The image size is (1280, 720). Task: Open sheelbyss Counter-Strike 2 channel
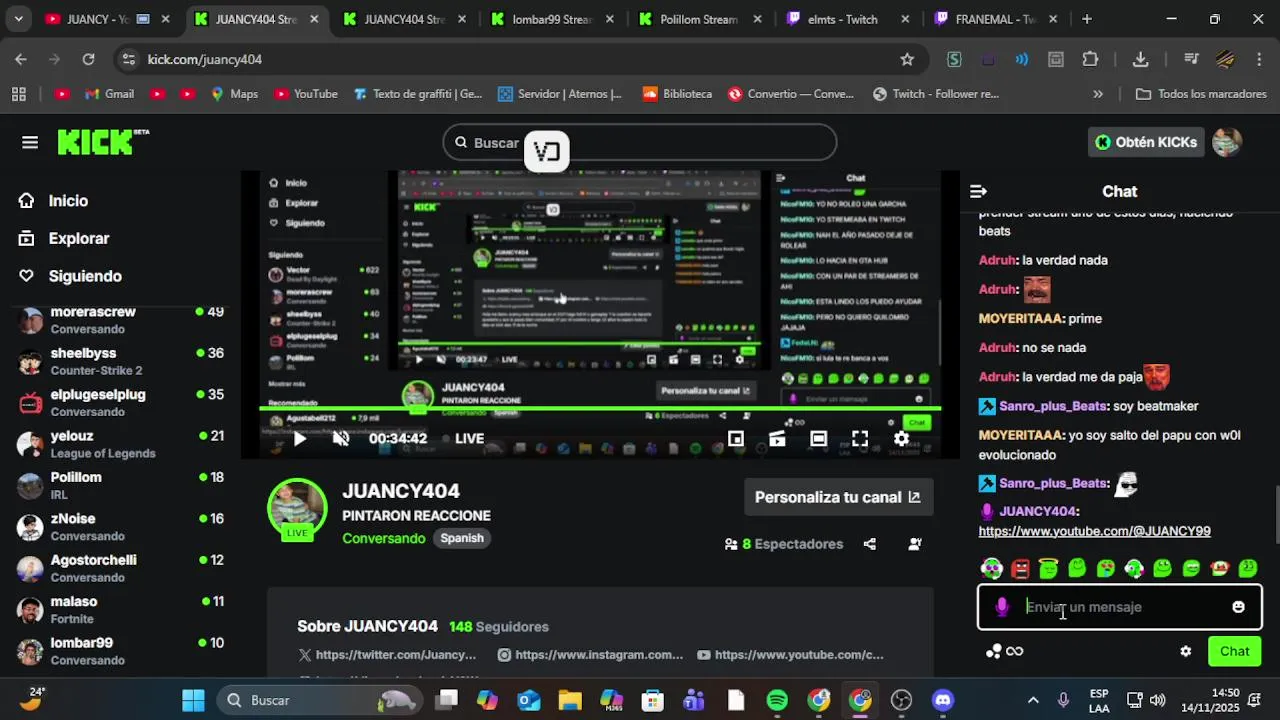point(120,361)
